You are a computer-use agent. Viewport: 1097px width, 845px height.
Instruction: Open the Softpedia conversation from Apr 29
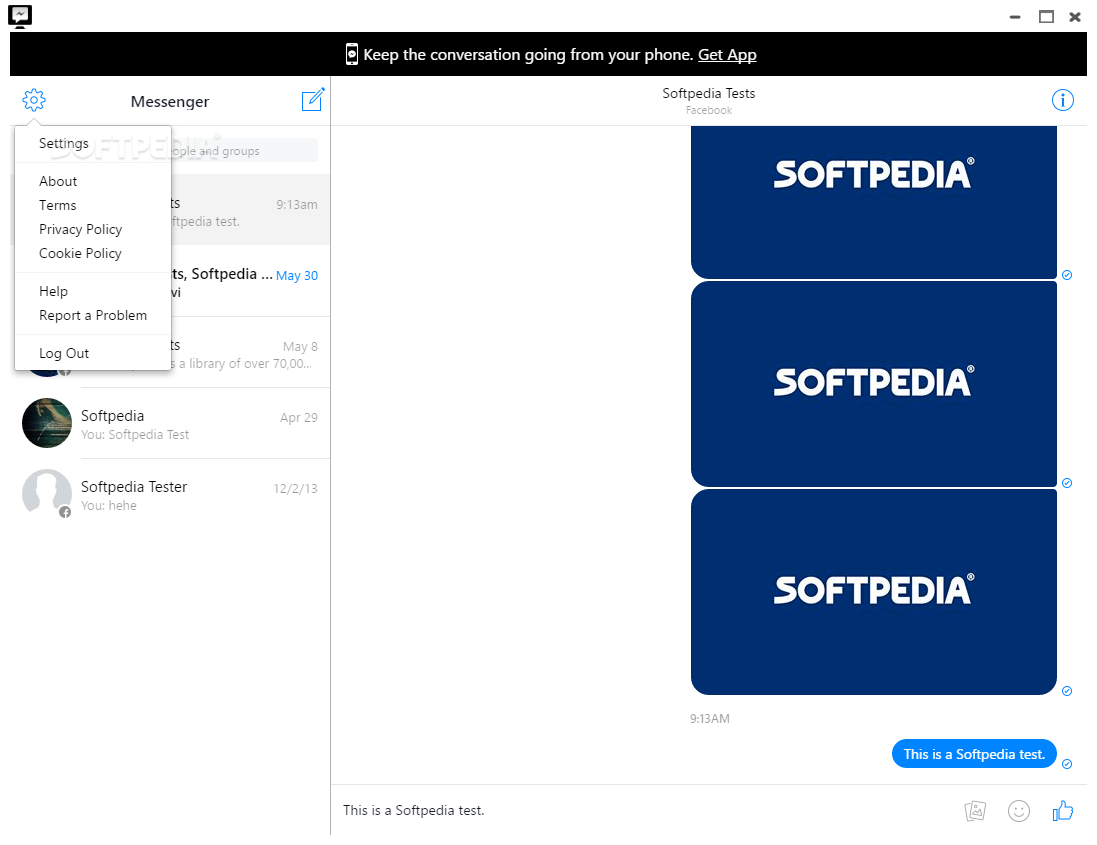click(x=170, y=424)
